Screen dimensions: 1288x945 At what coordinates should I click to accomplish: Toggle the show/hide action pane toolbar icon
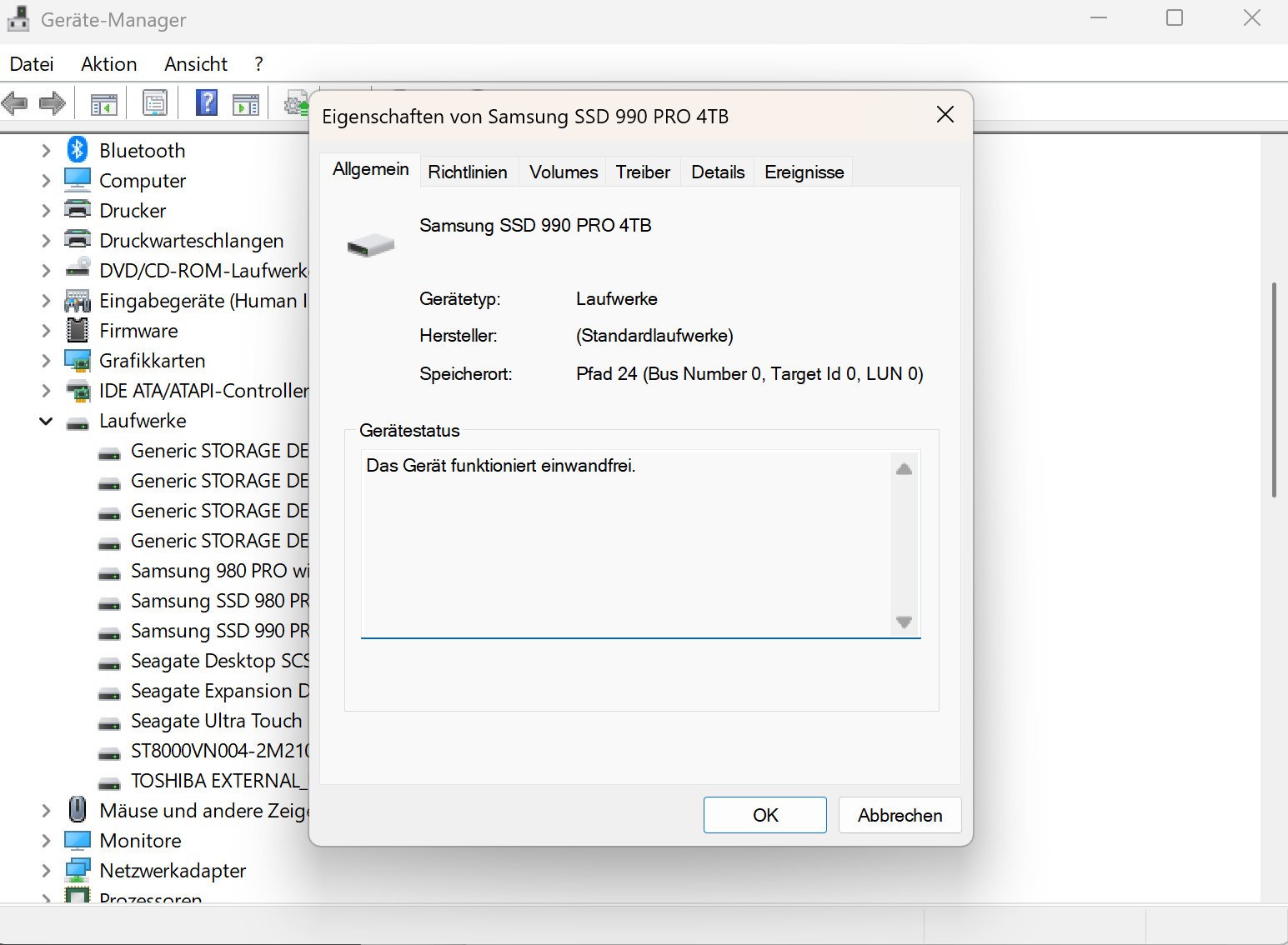click(246, 104)
